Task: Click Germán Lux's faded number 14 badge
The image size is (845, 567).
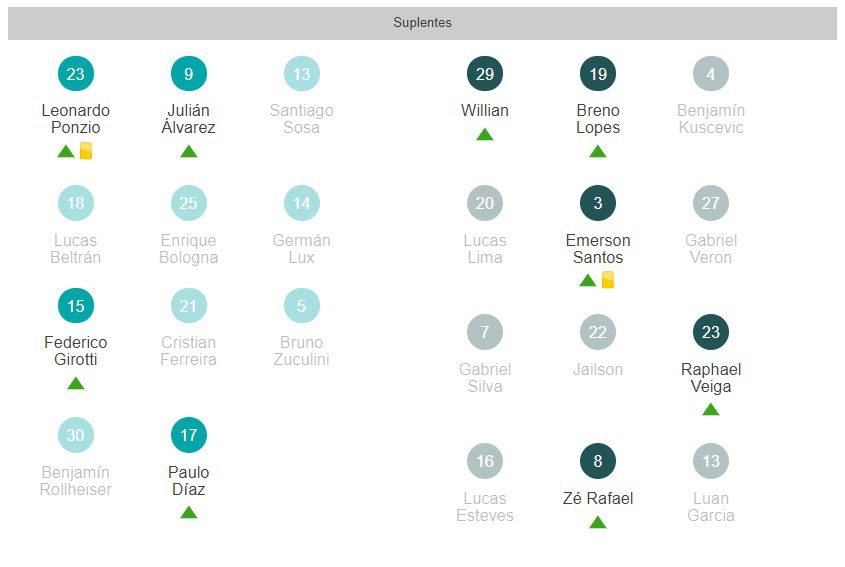Action: (302, 203)
